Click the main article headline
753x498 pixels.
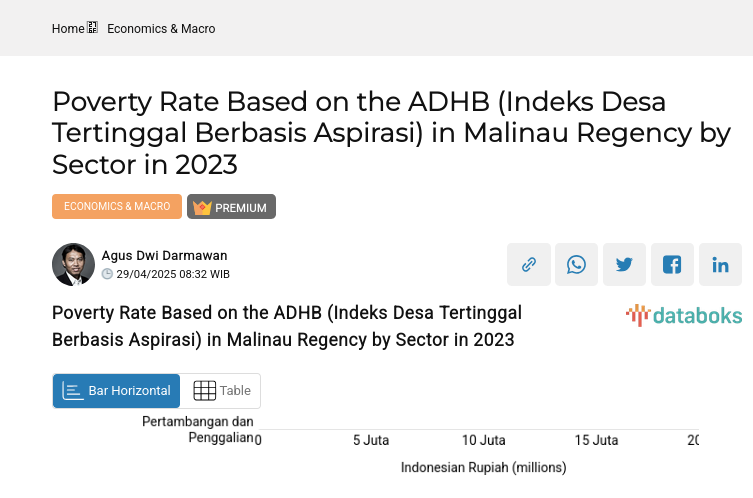[x=391, y=133]
